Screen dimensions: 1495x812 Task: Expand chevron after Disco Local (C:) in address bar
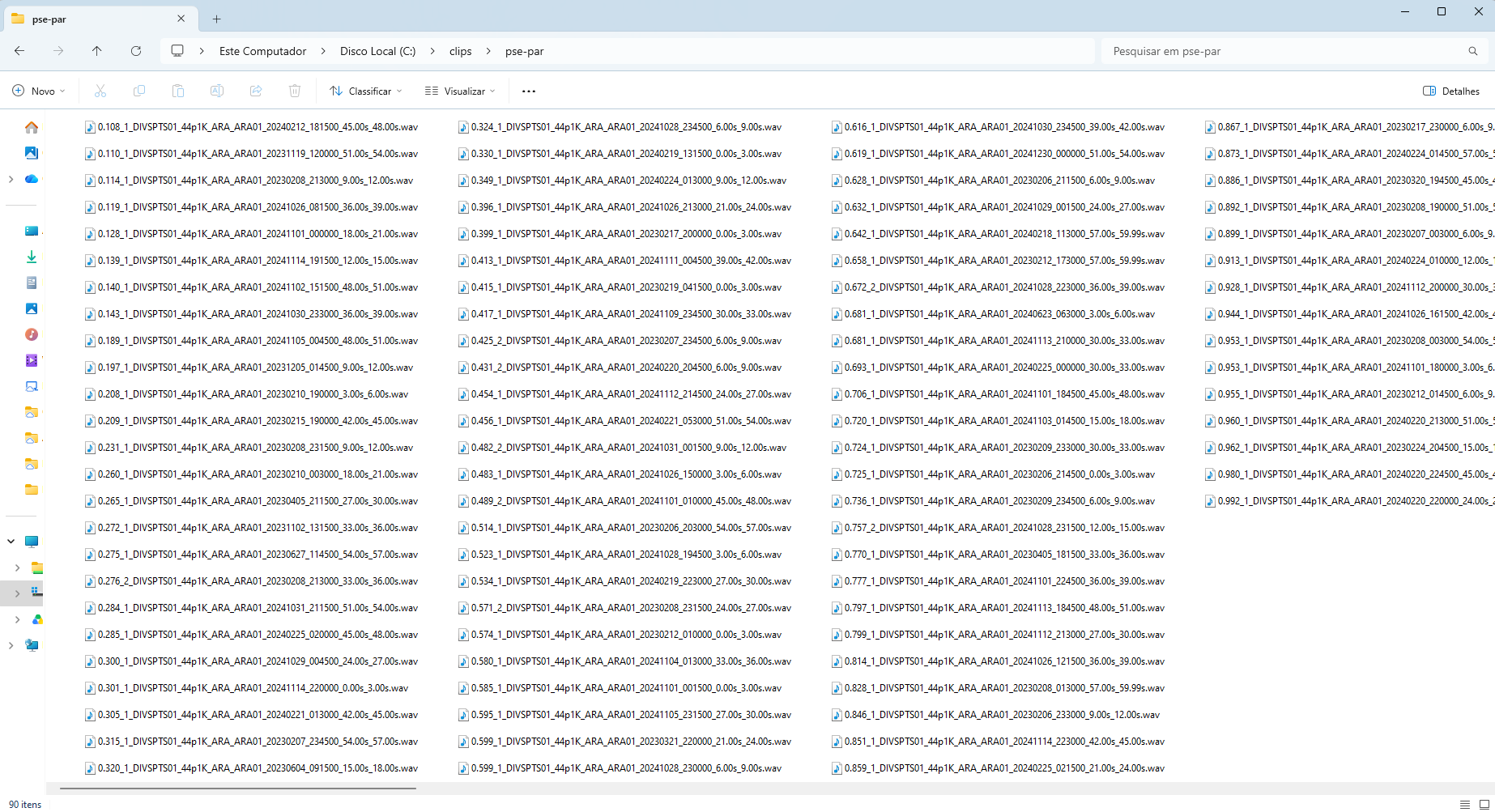pos(432,51)
